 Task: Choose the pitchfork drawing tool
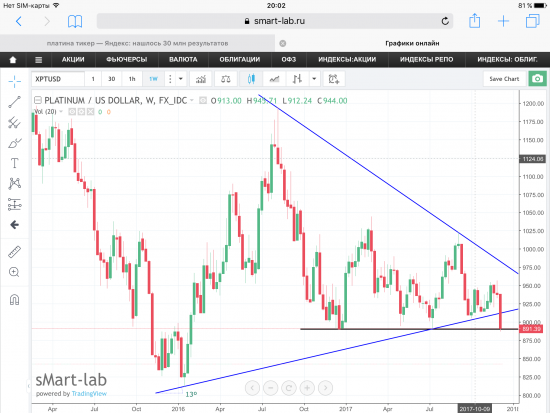pos(15,122)
